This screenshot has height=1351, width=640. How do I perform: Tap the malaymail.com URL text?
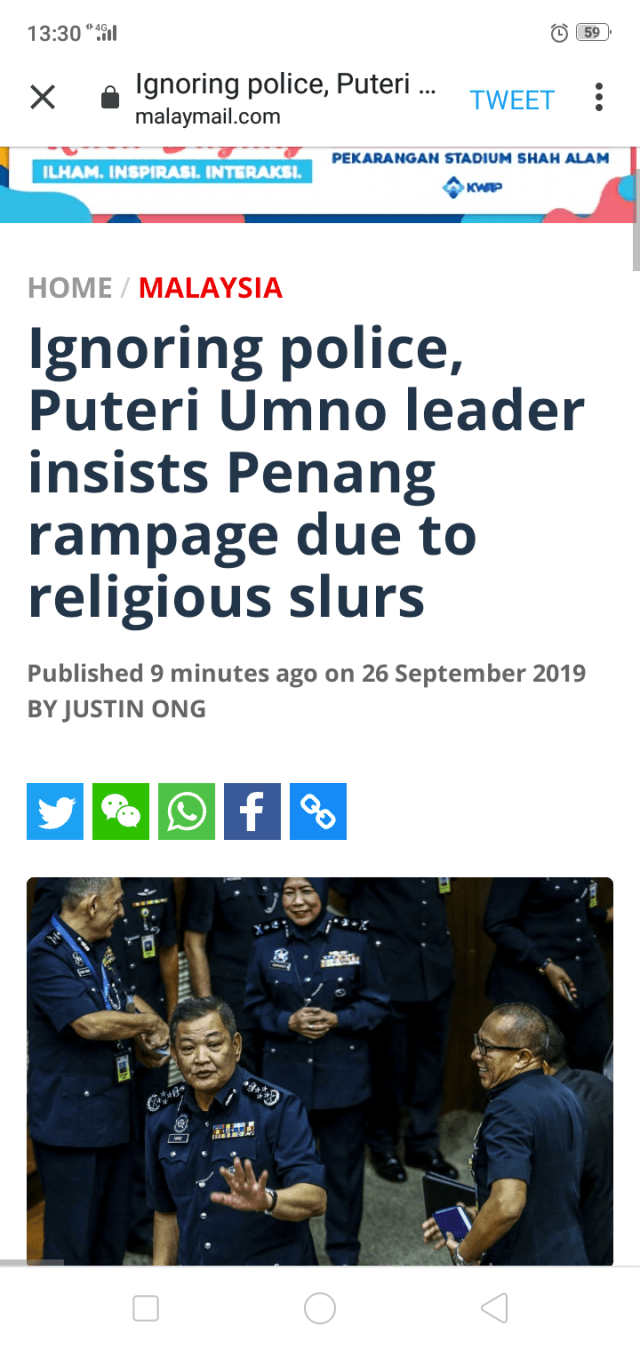(x=208, y=117)
